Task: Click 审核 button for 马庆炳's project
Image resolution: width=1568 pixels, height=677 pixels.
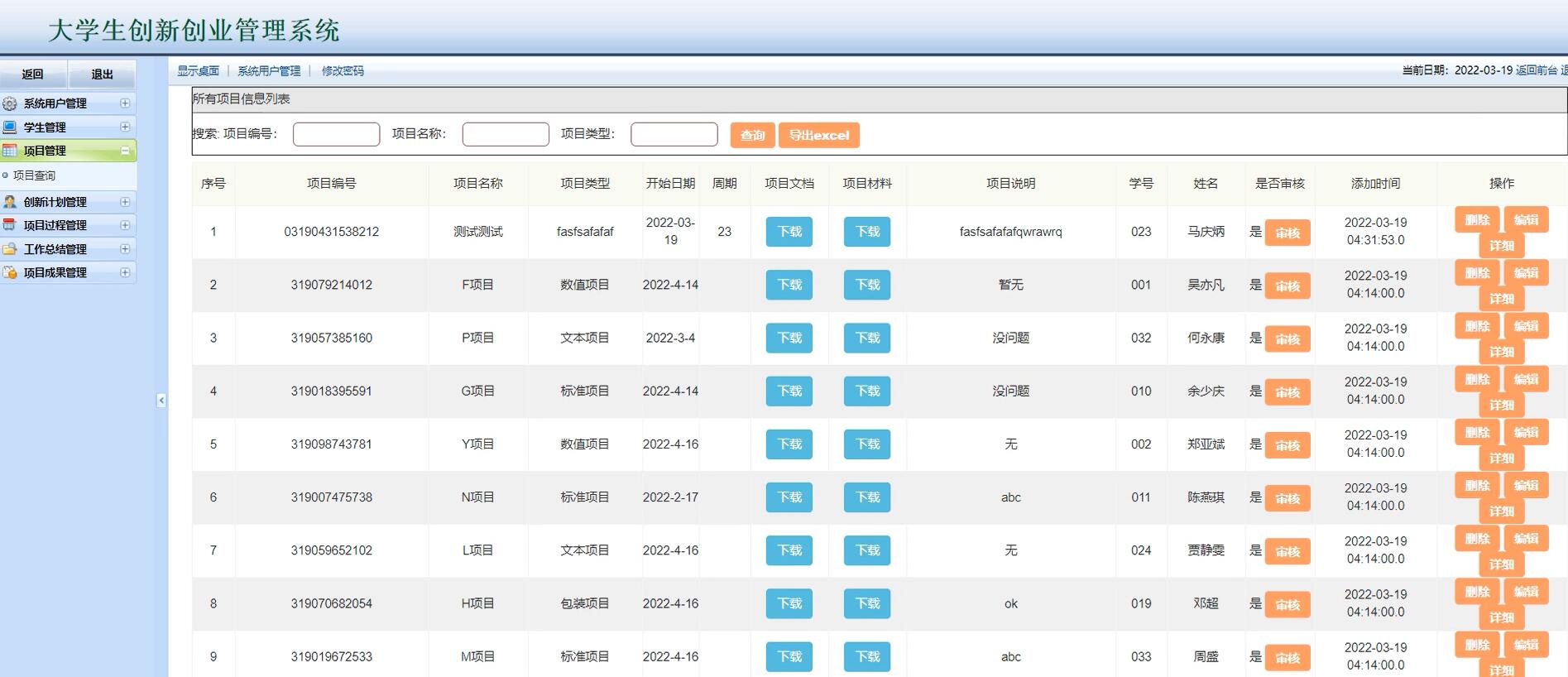Action: click(x=1287, y=233)
